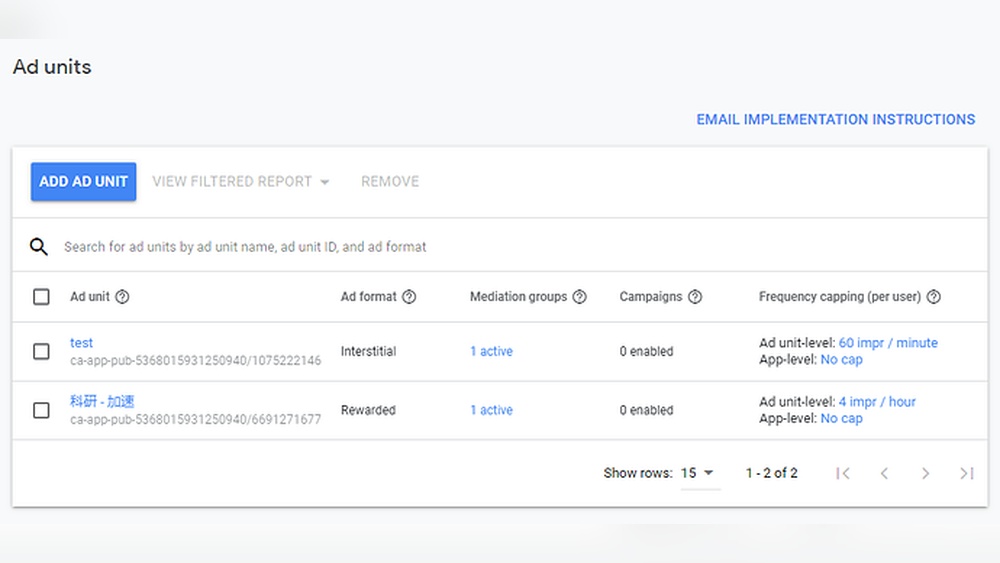
Task: Click the 1 - 2 of 2 pagination text
Action: (x=772, y=473)
